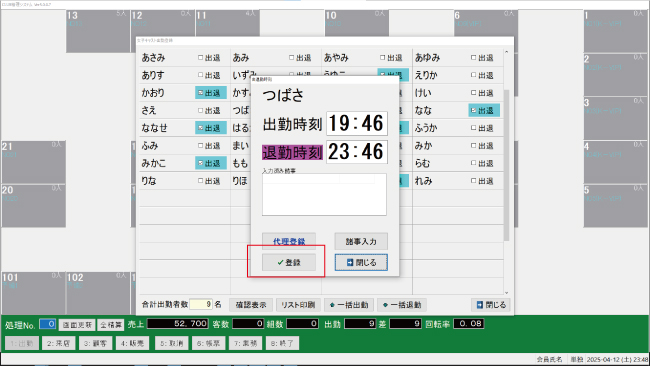Viewport: 650px width, 366px height.
Task: Click the 全精算 button
Action: 111,325
